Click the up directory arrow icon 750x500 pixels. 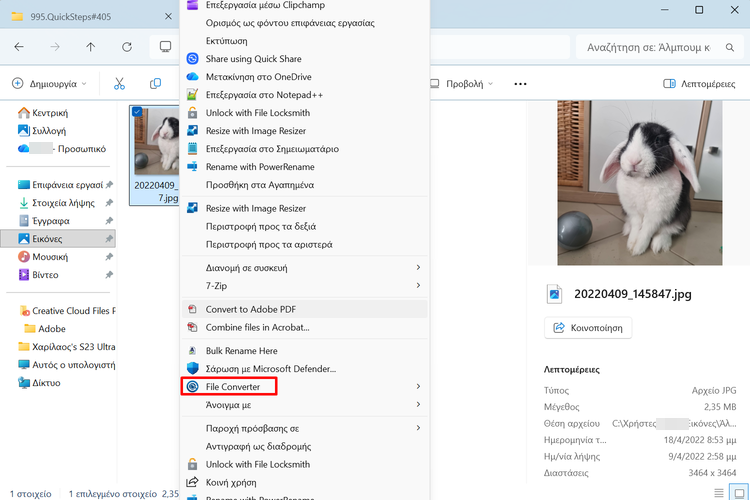(x=91, y=47)
